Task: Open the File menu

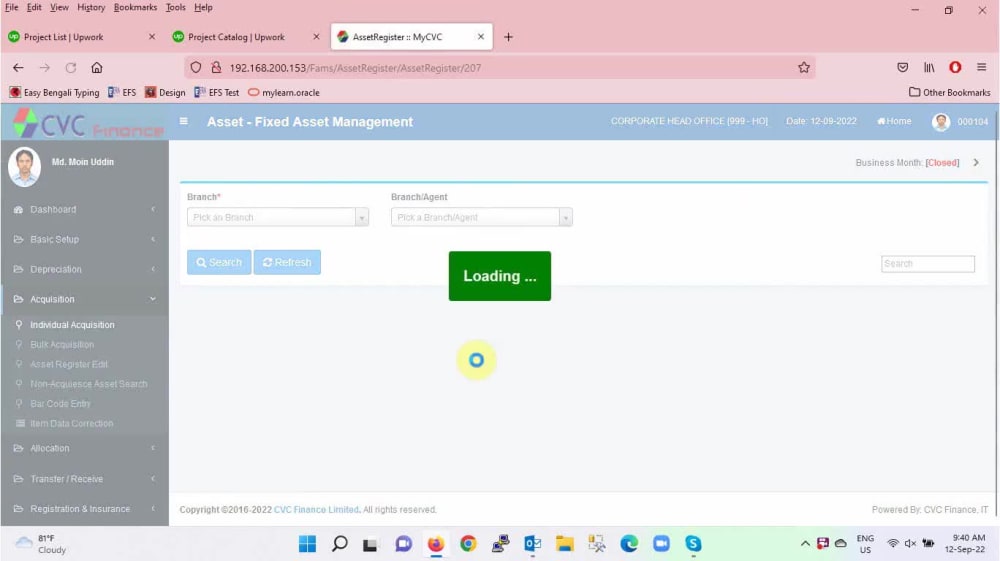Action: pyautogui.click(x=11, y=8)
